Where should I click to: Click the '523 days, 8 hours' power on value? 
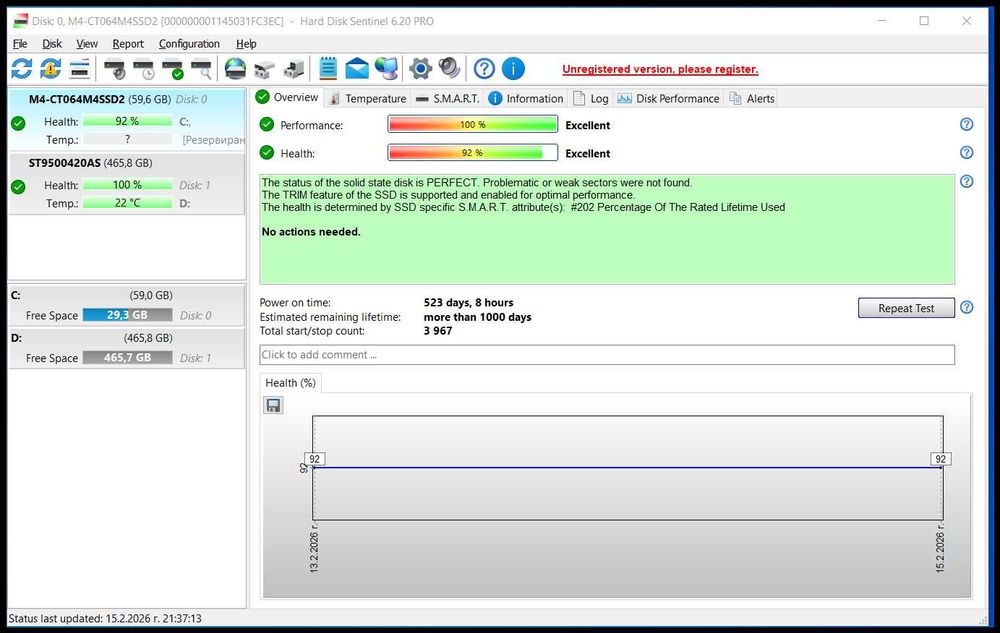[x=468, y=303]
